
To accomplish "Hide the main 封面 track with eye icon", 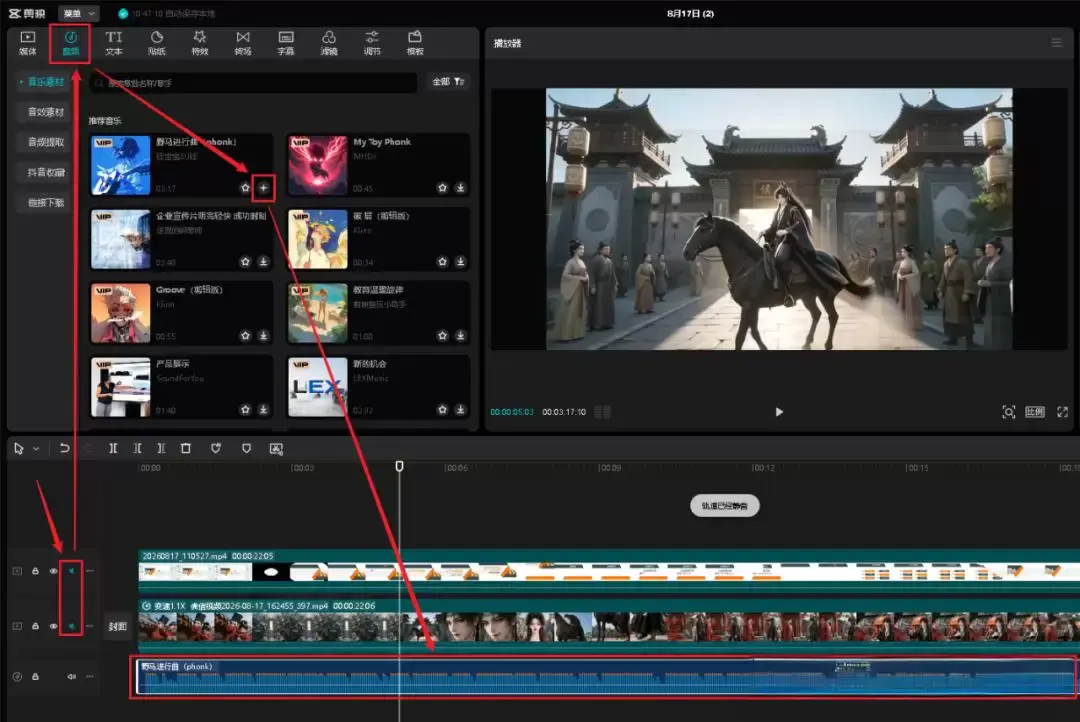I will coord(53,626).
